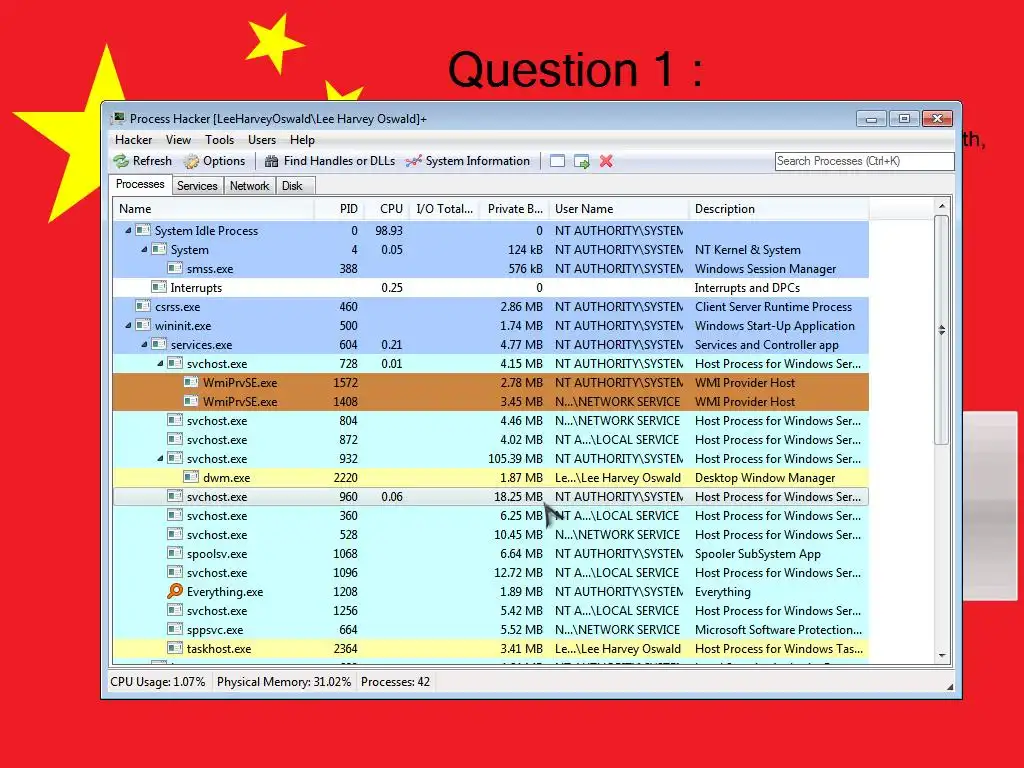
Task: Sort by the Private Bytes column header
Action: [x=515, y=209]
